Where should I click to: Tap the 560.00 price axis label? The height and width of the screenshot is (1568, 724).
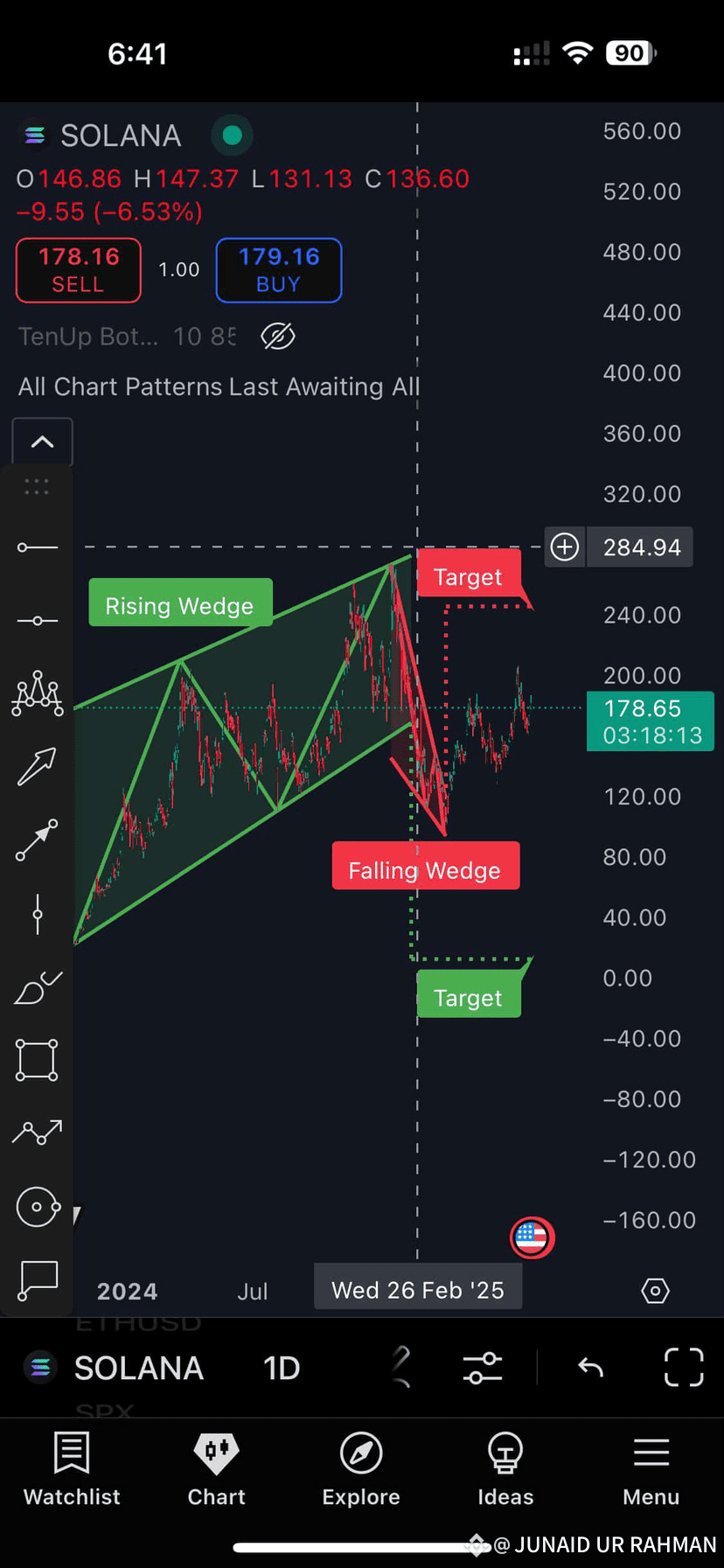642,131
